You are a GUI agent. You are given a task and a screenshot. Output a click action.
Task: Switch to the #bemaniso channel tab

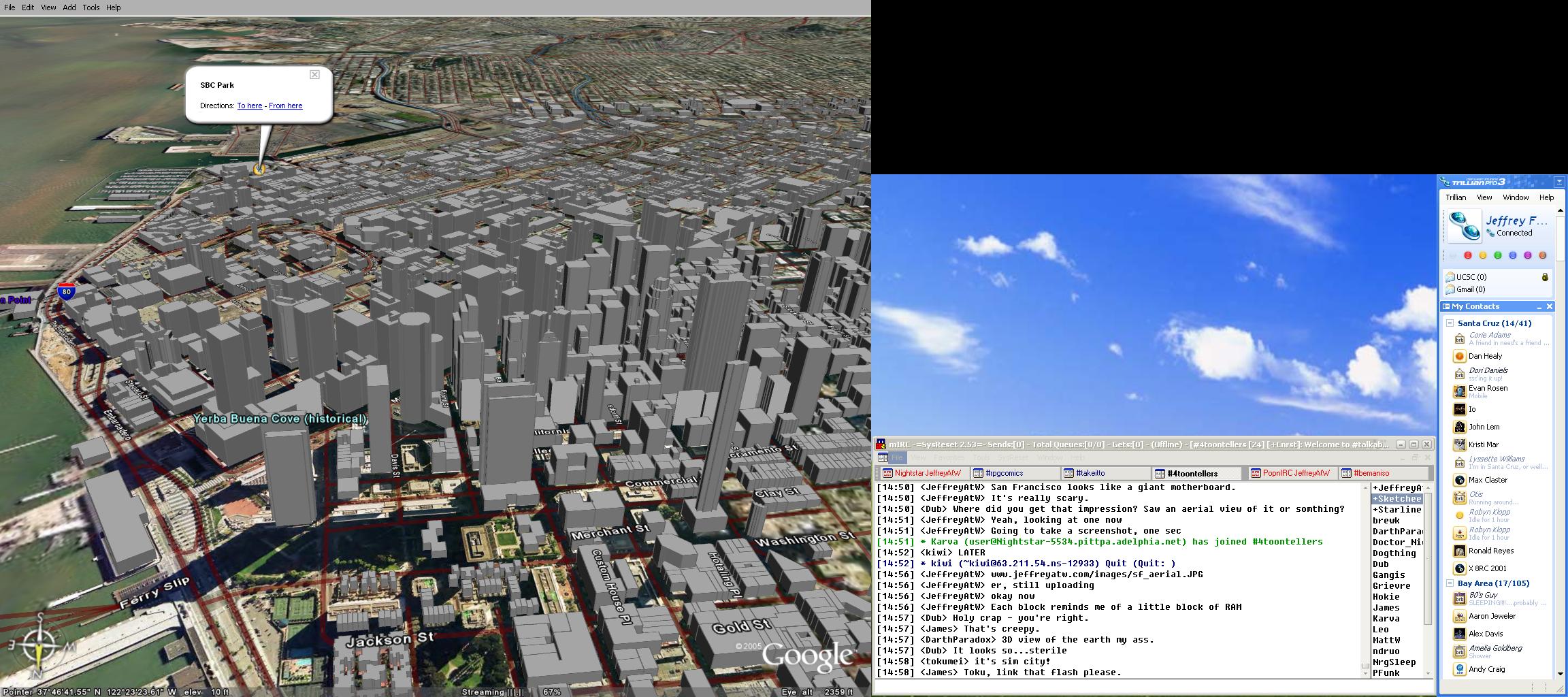click(x=1384, y=473)
